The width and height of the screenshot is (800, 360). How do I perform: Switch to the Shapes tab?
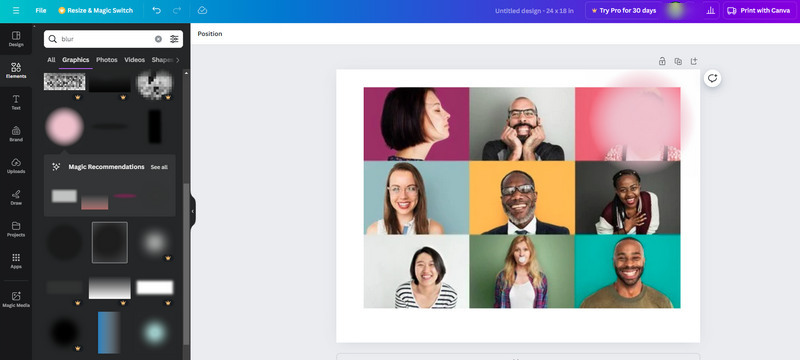tap(162, 60)
